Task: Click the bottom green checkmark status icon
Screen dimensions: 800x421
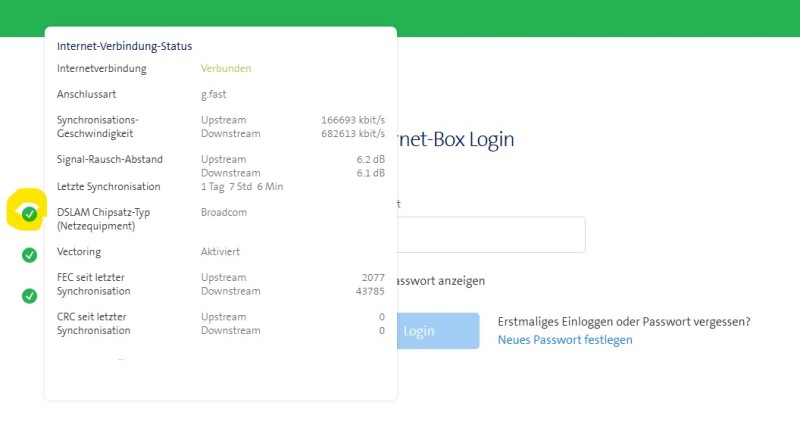Action: [30, 296]
